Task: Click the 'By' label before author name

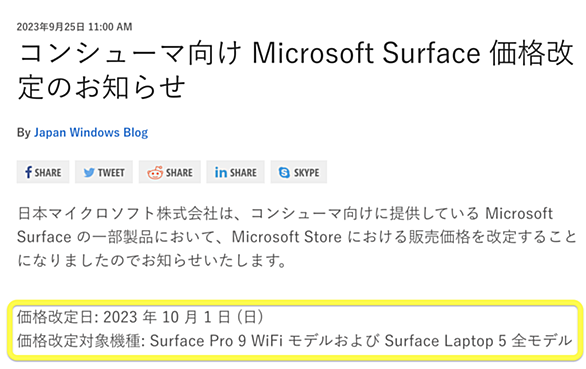Action: (24, 133)
